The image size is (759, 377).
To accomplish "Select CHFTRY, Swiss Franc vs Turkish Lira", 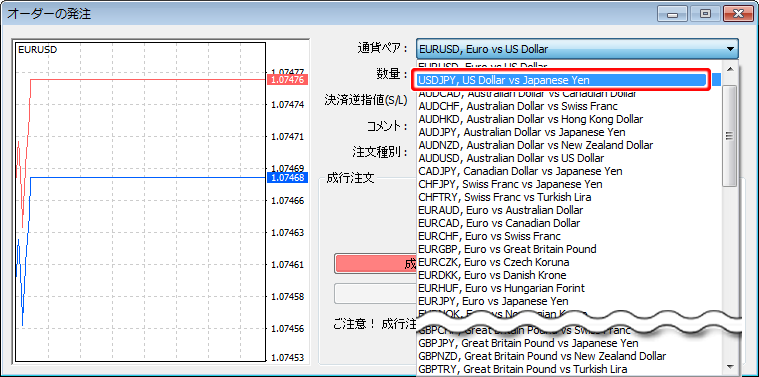I will 569,197.
